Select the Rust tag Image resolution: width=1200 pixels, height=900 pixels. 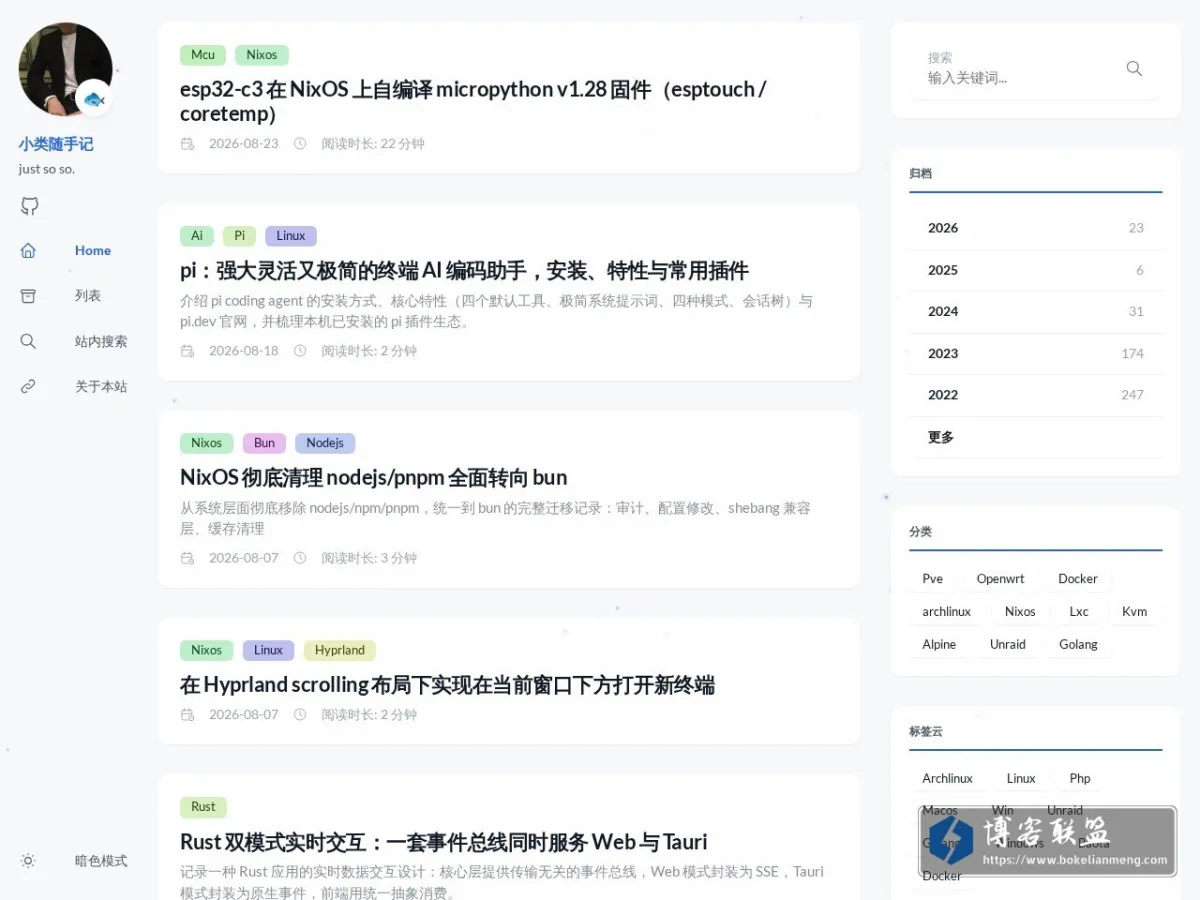click(203, 807)
